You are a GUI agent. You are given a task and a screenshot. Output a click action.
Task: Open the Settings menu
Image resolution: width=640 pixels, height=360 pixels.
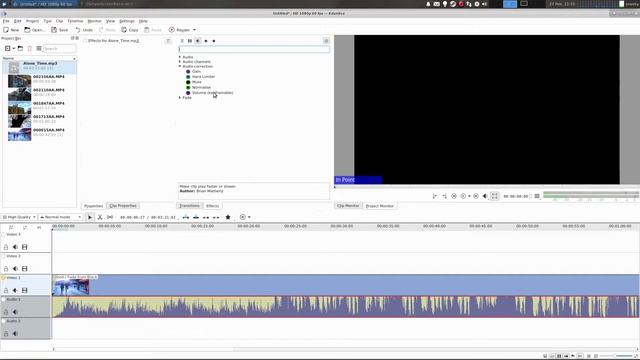[x=127, y=21]
